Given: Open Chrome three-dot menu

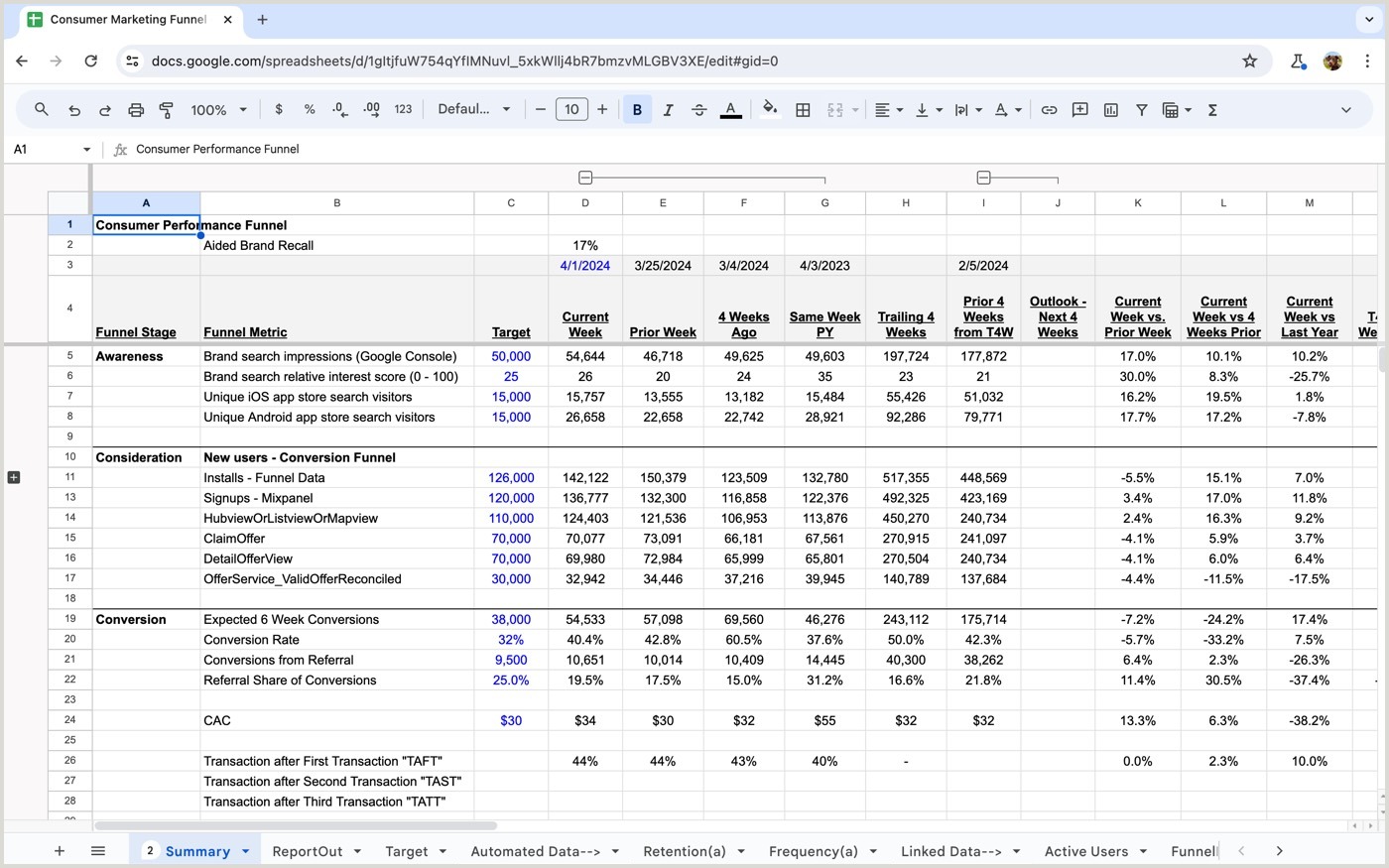Looking at the screenshot, I should [x=1367, y=62].
